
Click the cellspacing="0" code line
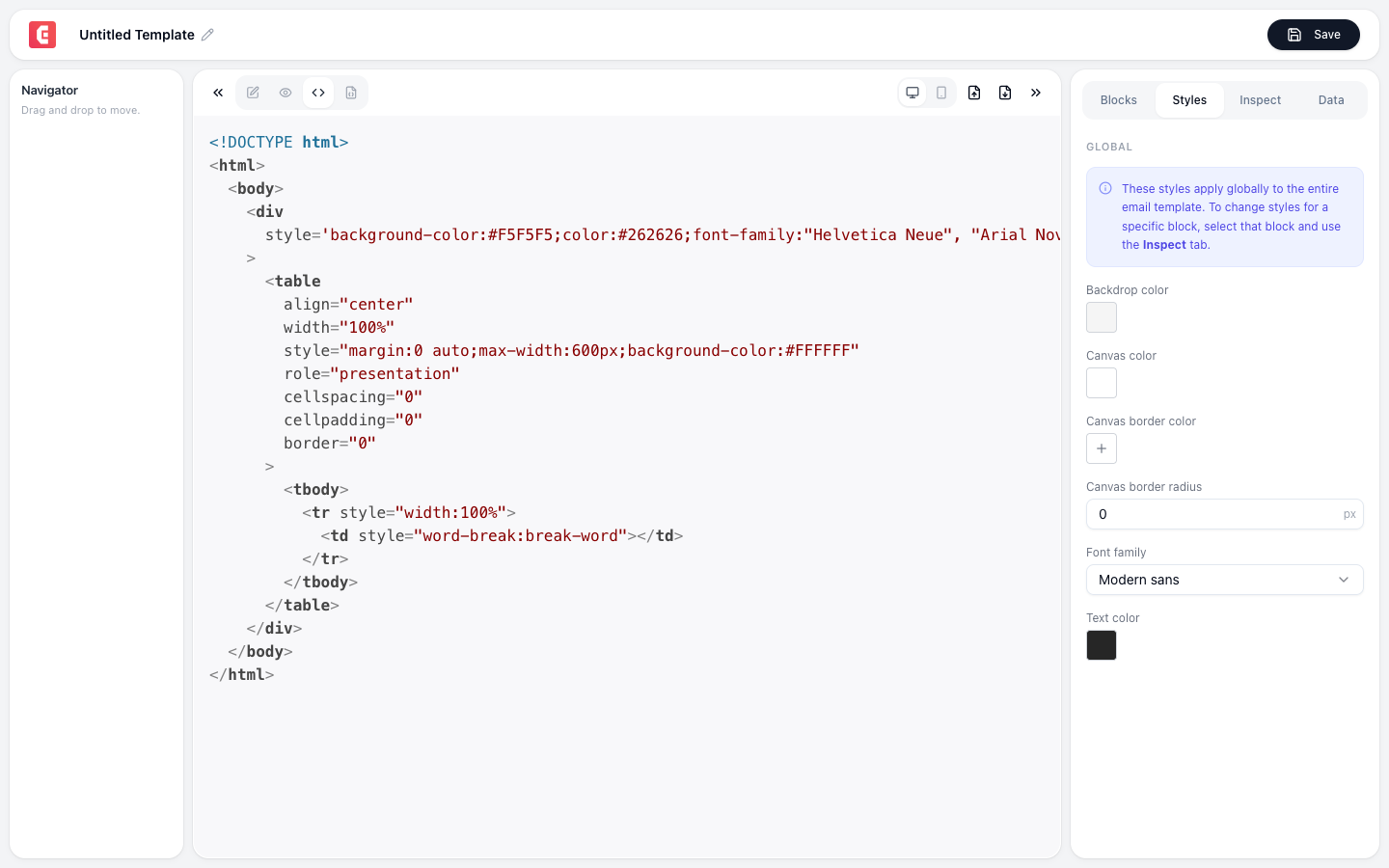(x=353, y=396)
